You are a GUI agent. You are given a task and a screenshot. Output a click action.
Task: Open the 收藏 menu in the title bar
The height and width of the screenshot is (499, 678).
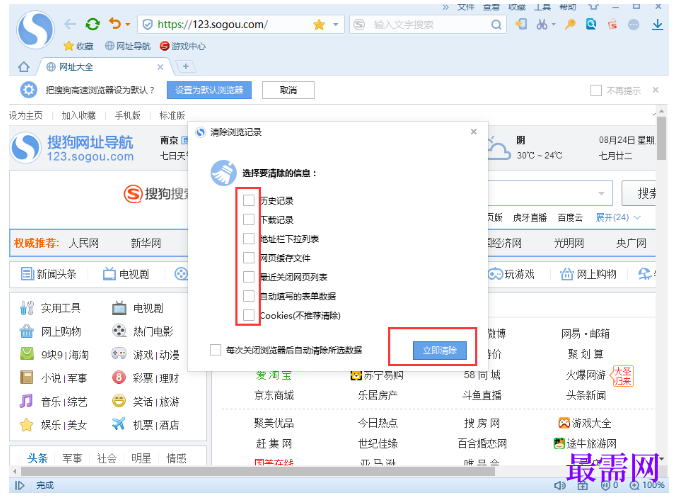coord(517,6)
